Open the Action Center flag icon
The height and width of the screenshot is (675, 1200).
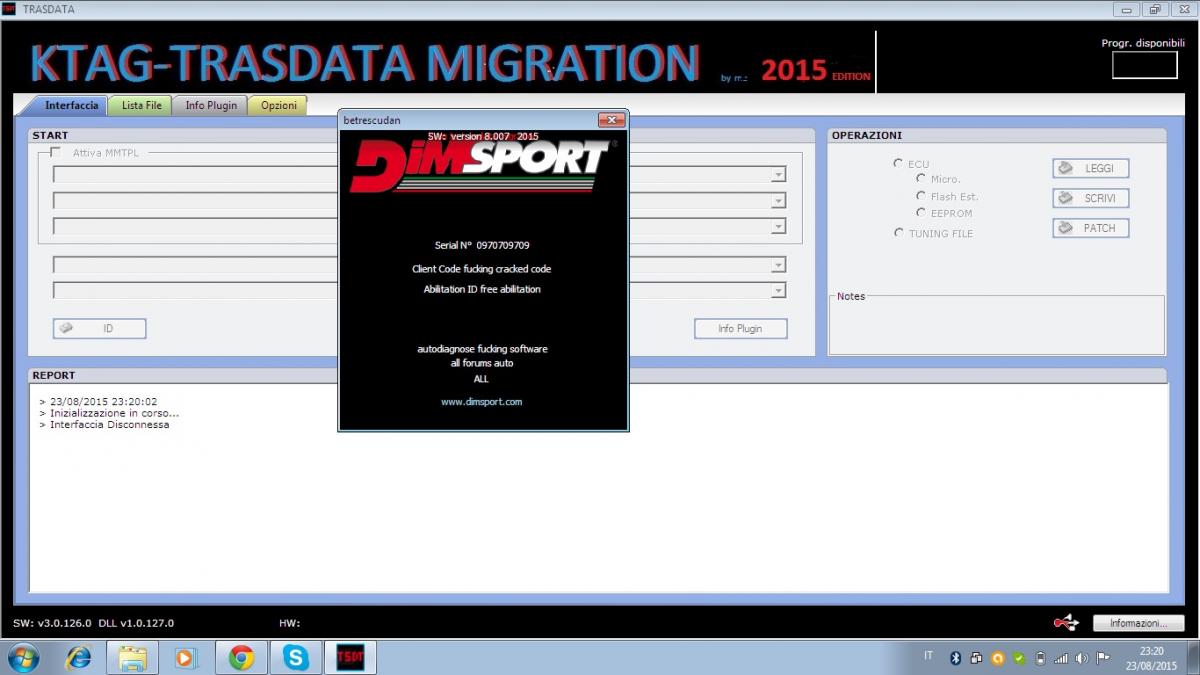tap(1103, 658)
